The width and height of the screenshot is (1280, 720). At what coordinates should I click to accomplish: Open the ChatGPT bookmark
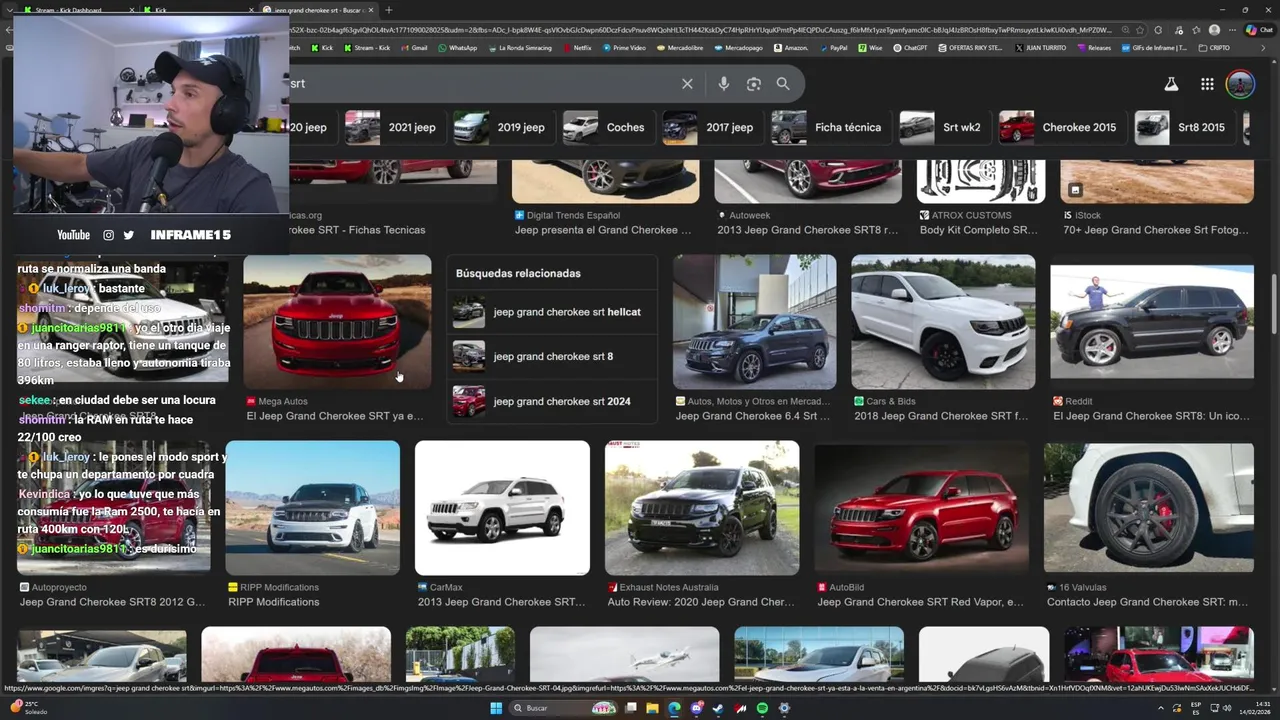(x=910, y=47)
